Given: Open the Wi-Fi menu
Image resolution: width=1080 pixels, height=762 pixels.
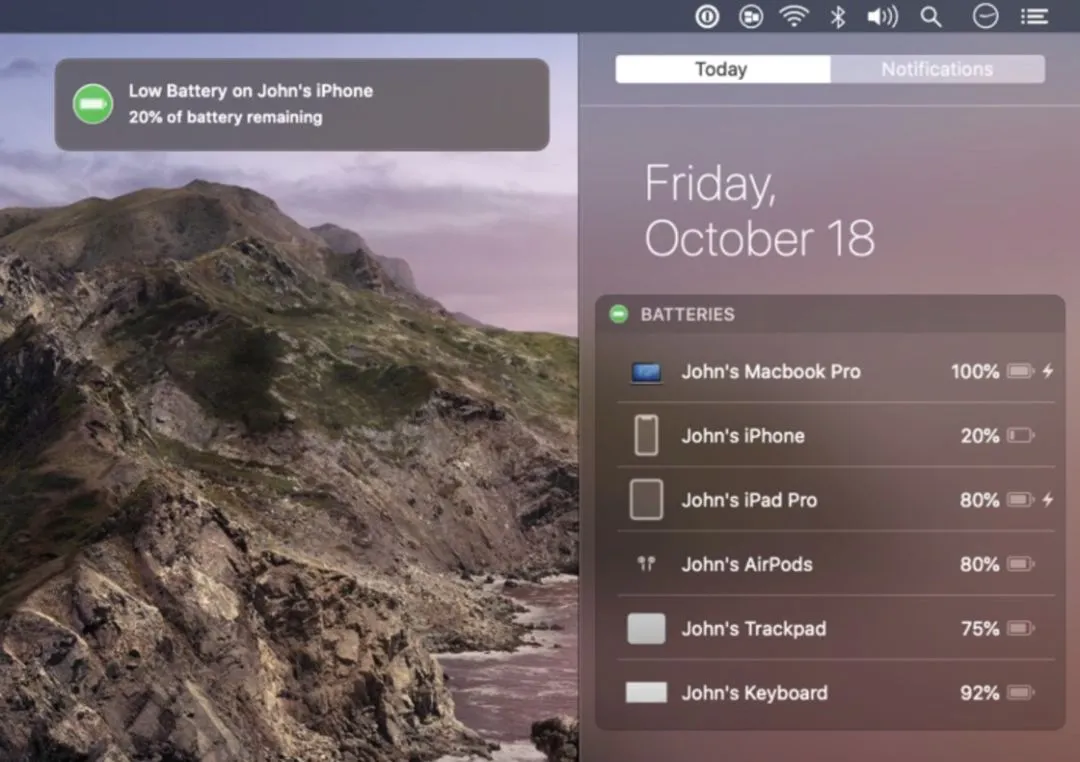Looking at the screenshot, I should tap(793, 16).
